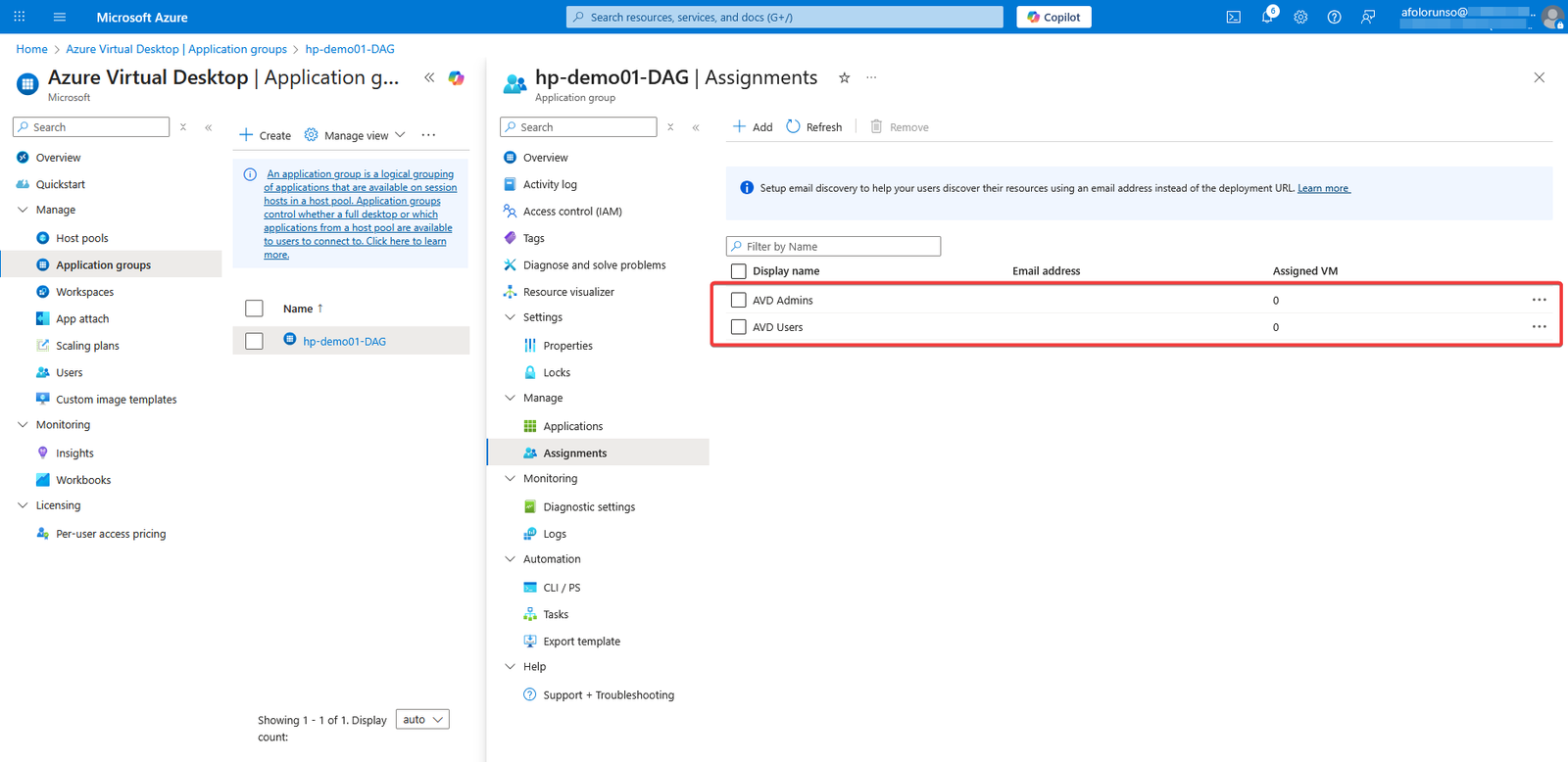1568x762 pixels.
Task: Open more options for AVD Admins row
Action: [x=1539, y=300]
